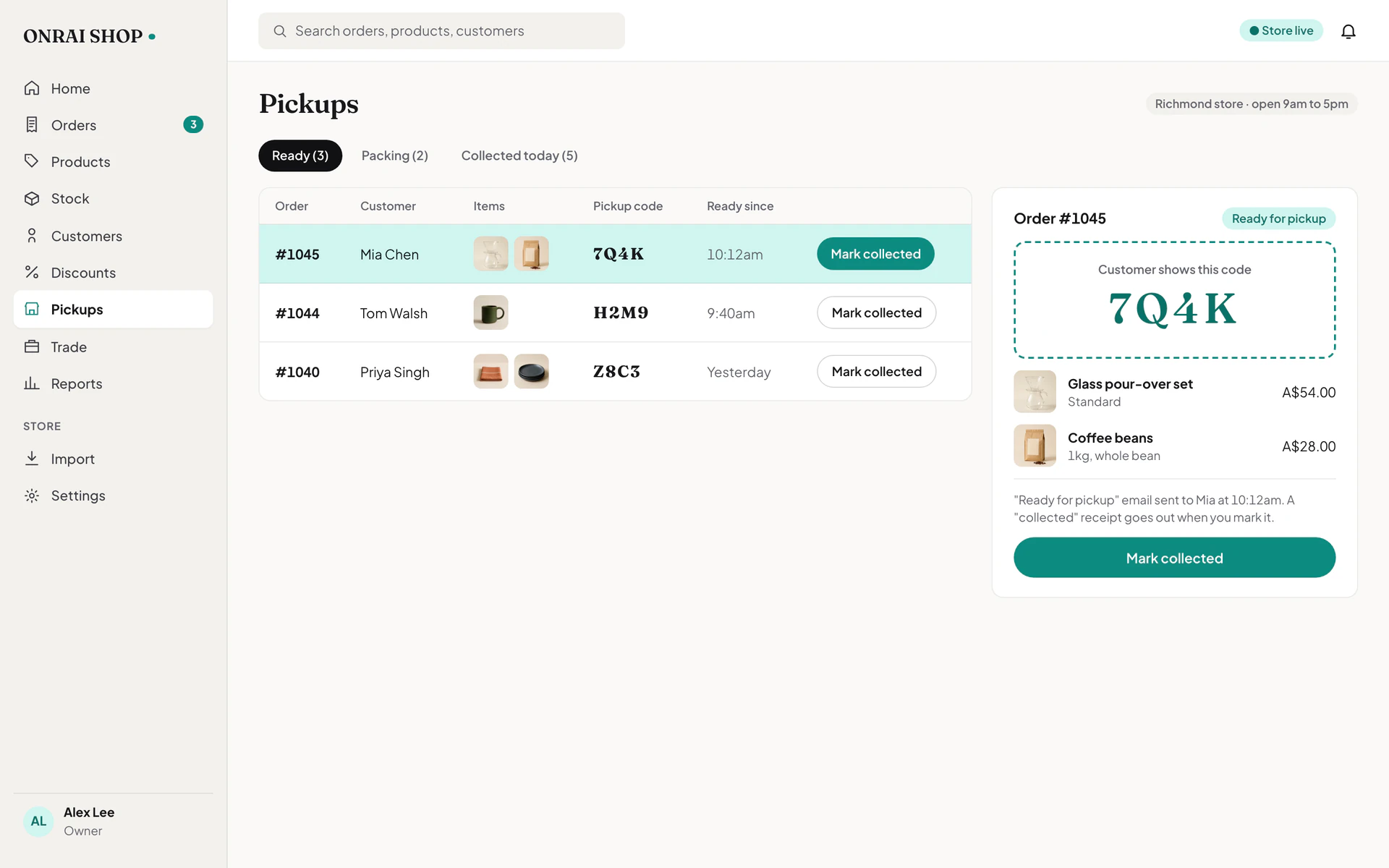The width and height of the screenshot is (1389, 868).
Task: Click the Reports bar chart icon
Action: pyautogui.click(x=32, y=383)
